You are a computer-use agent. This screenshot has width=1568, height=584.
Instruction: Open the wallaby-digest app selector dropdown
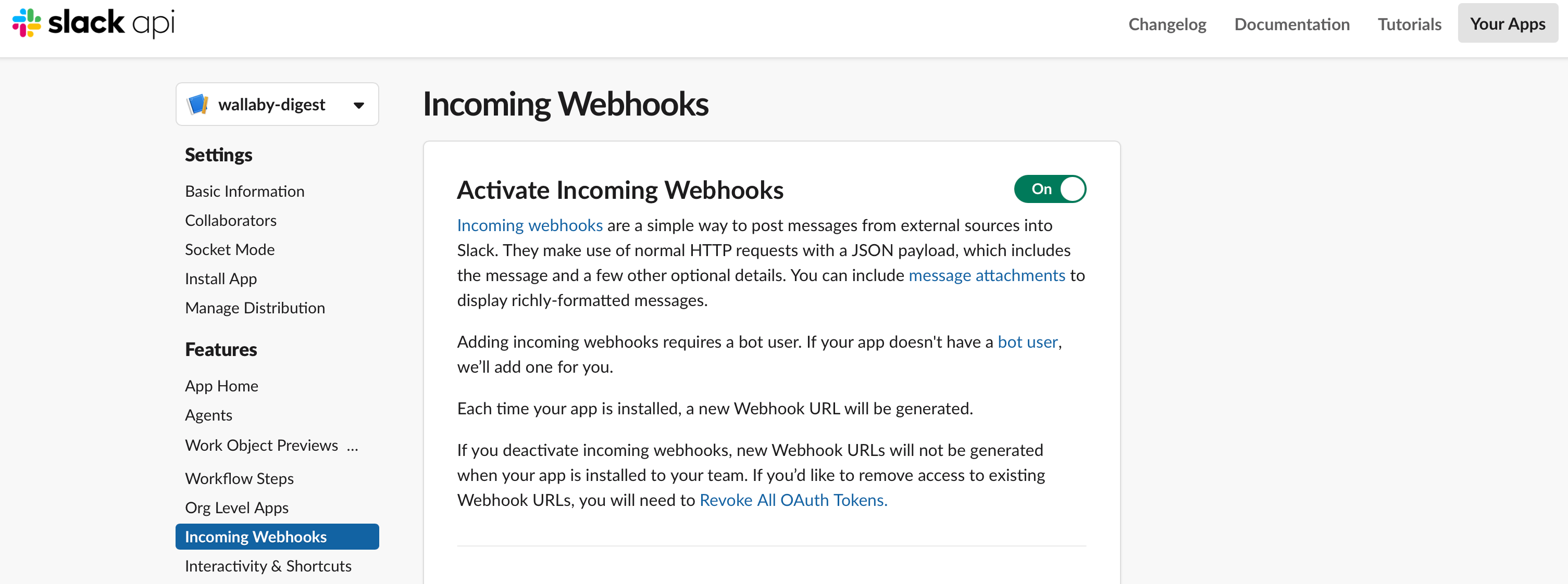(277, 105)
